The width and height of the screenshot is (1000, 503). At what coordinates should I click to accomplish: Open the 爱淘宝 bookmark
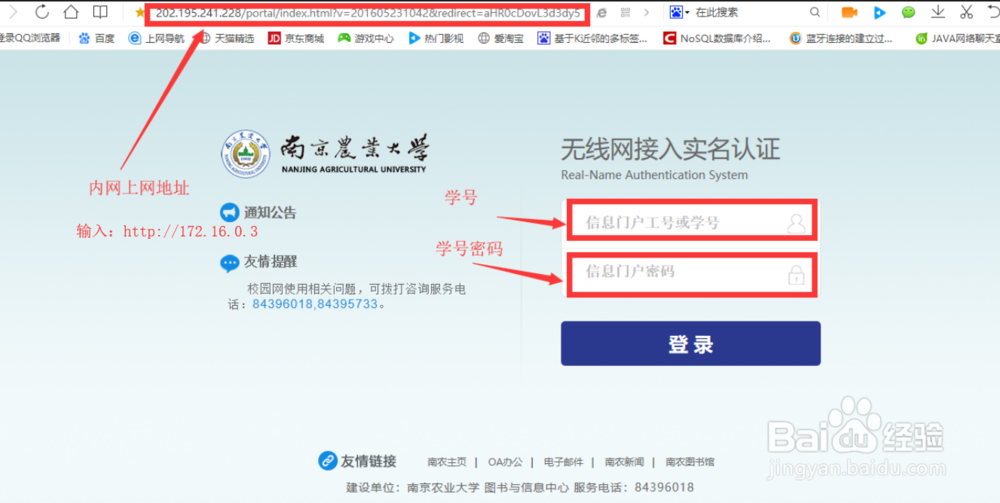point(501,38)
